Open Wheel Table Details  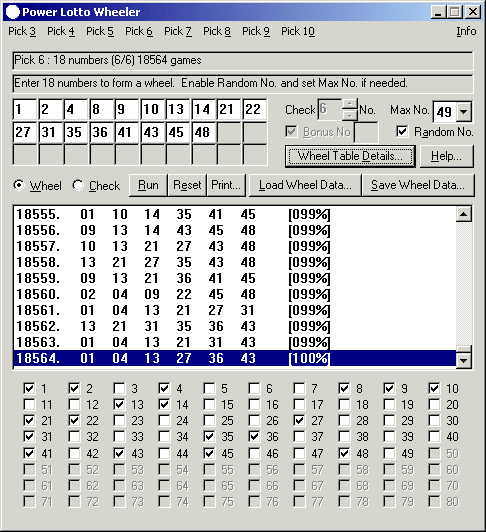click(350, 156)
